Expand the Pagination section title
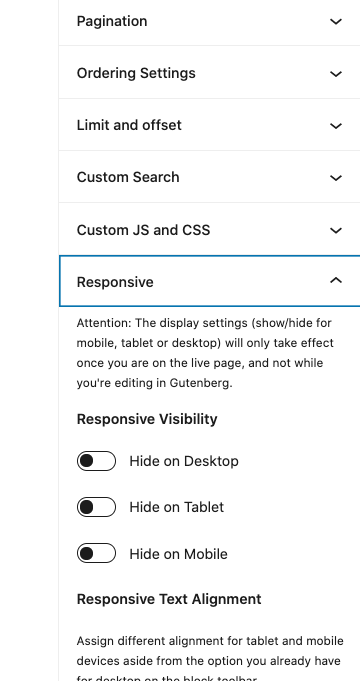This screenshot has width=360, height=681. 112,21
